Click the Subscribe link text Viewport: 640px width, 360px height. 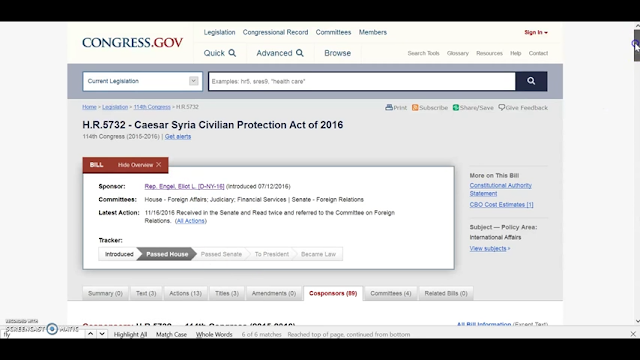click(433, 108)
